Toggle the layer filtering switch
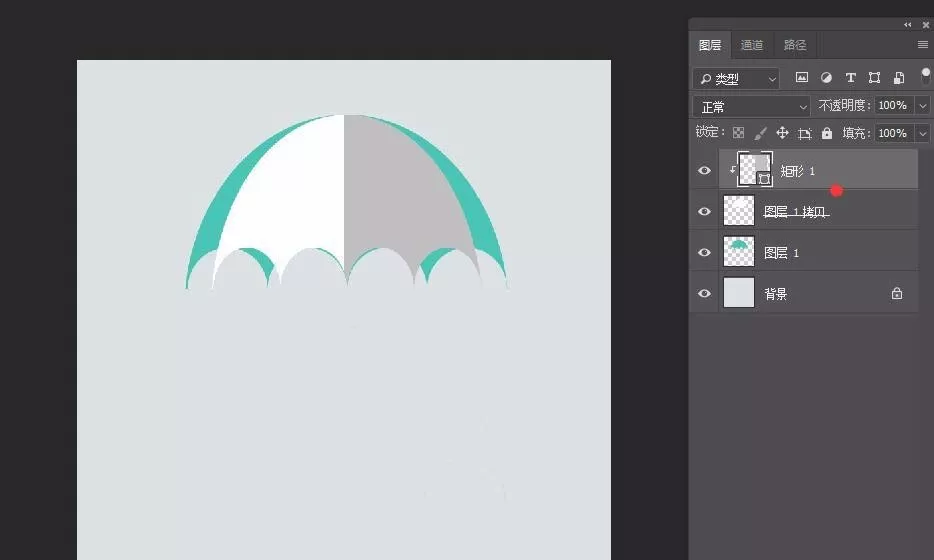This screenshot has width=934, height=560. pyautogui.click(x=925, y=76)
